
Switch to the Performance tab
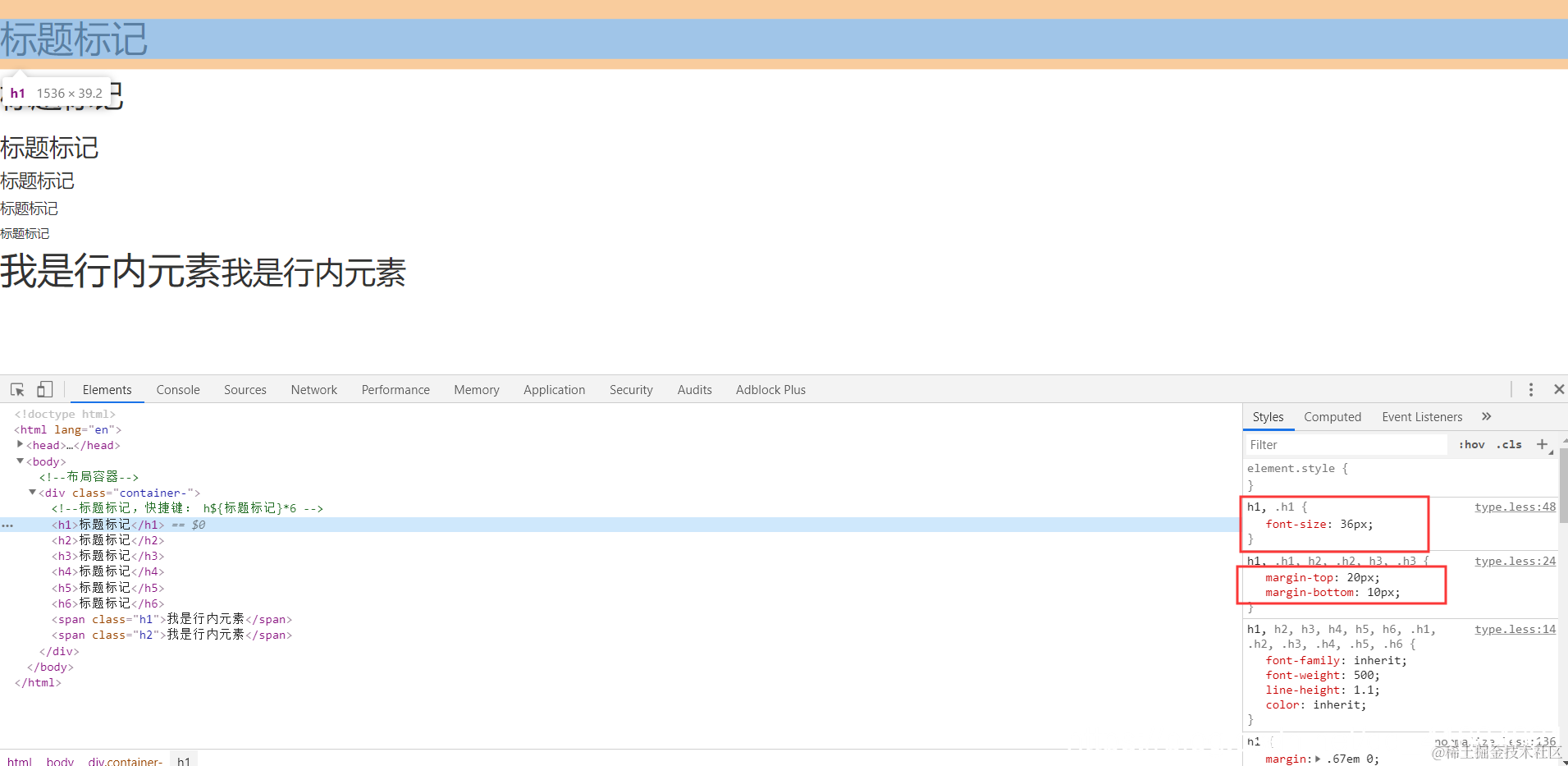point(395,390)
